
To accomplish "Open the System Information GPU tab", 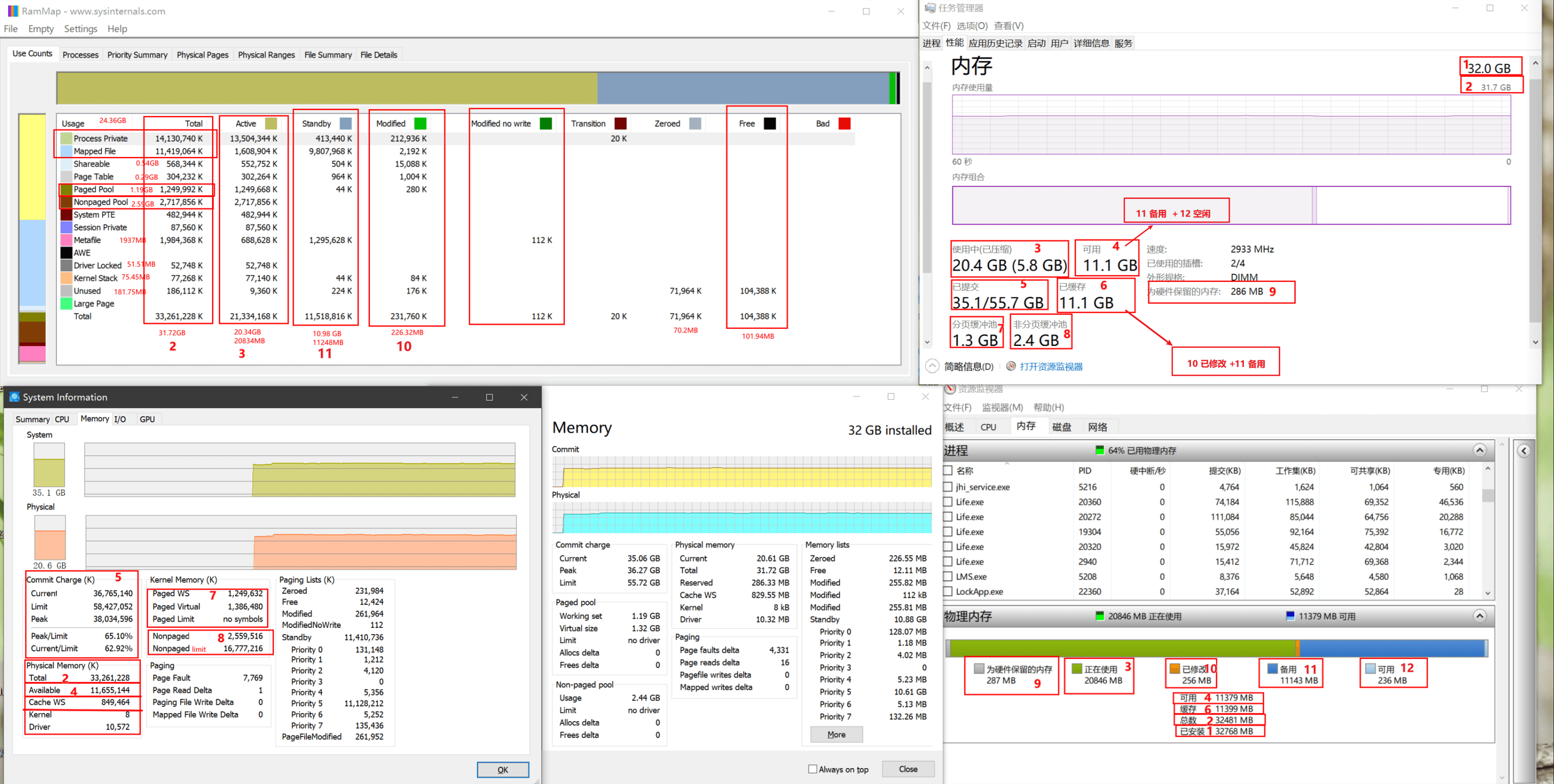I will pos(147,419).
